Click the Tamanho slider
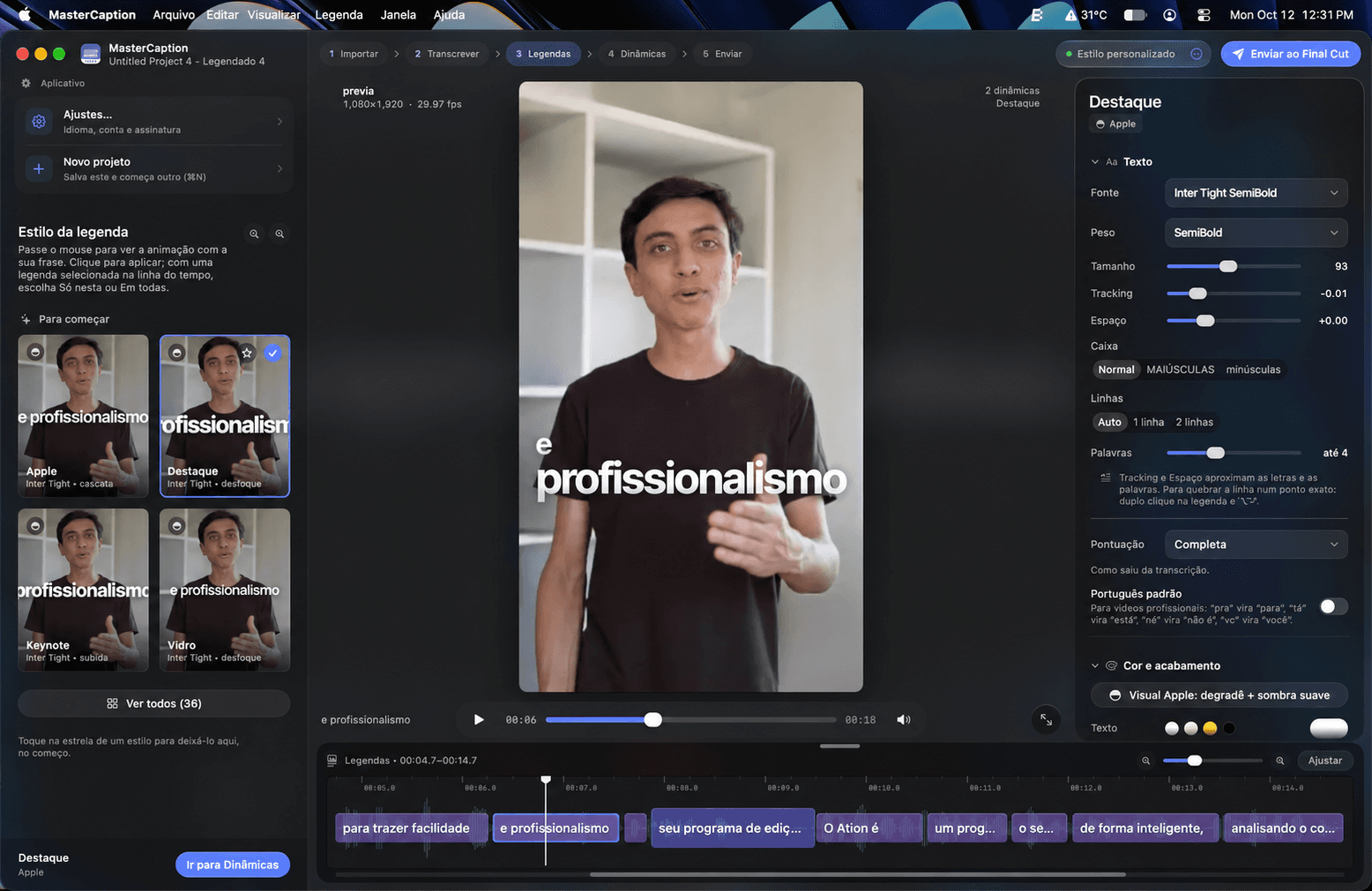Screen dimensions: 1372x891 (x=1233, y=266)
